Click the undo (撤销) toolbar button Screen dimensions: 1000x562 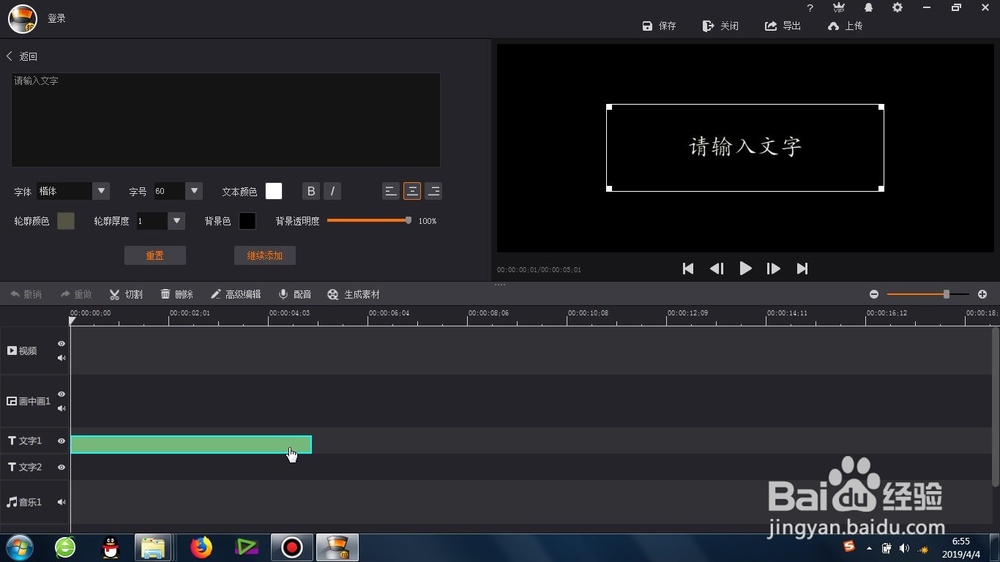(26, 294)
